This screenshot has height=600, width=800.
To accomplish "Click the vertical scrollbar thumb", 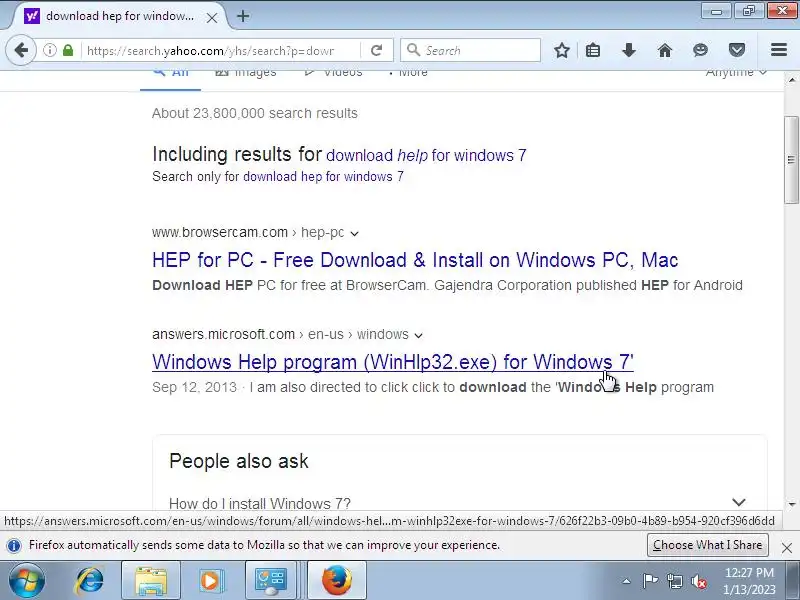I will click(792, 160).
